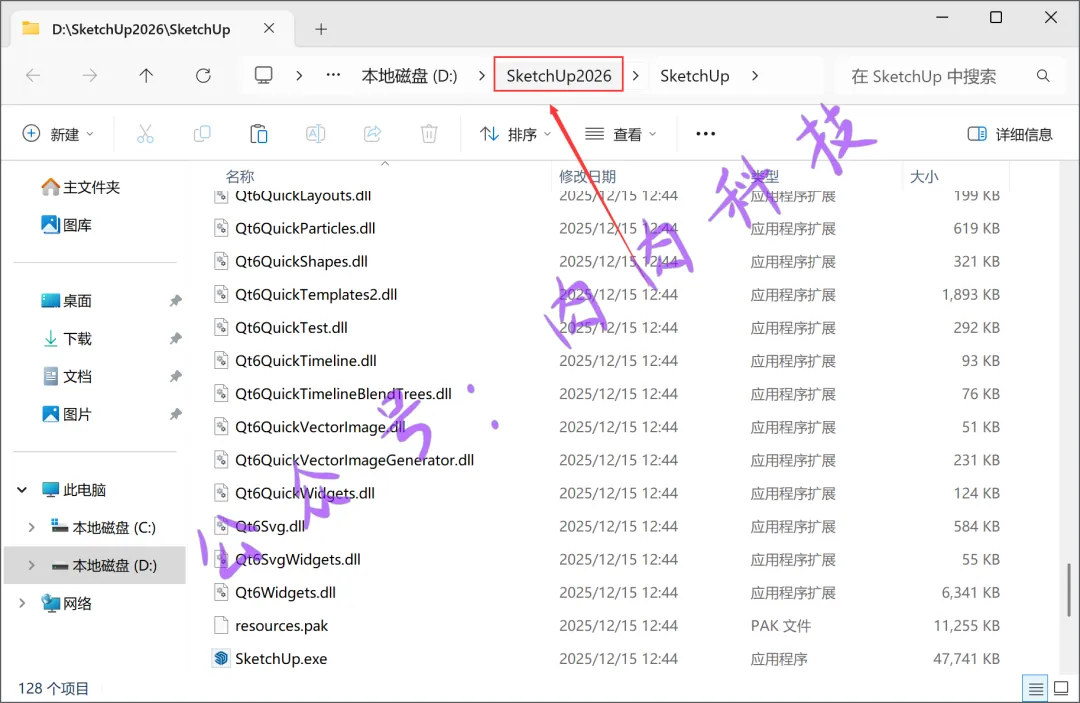The image size is (1080, 703).
Task: Click the pin icon beside 桌面
Action: point(176,301)
